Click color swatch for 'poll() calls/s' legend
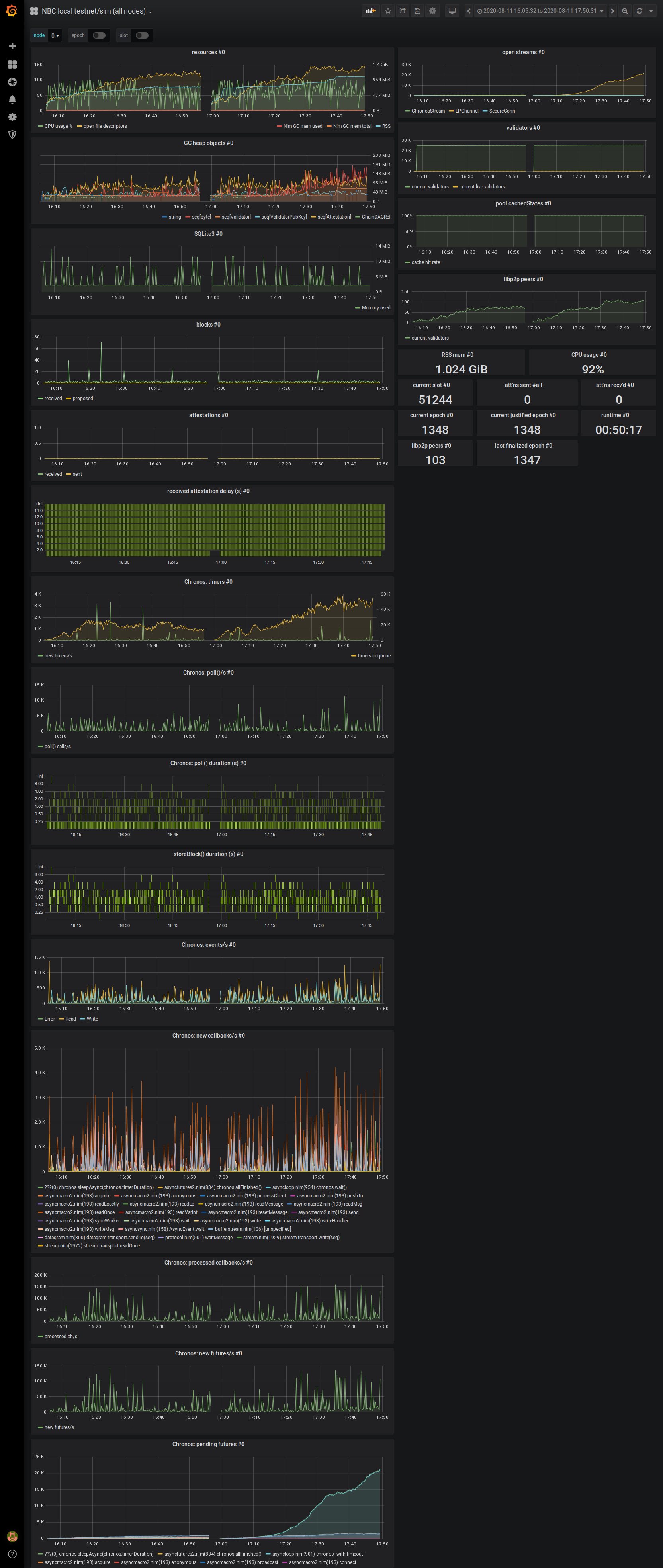Viewport: 663px width, 1568px height. coord(40,746)
